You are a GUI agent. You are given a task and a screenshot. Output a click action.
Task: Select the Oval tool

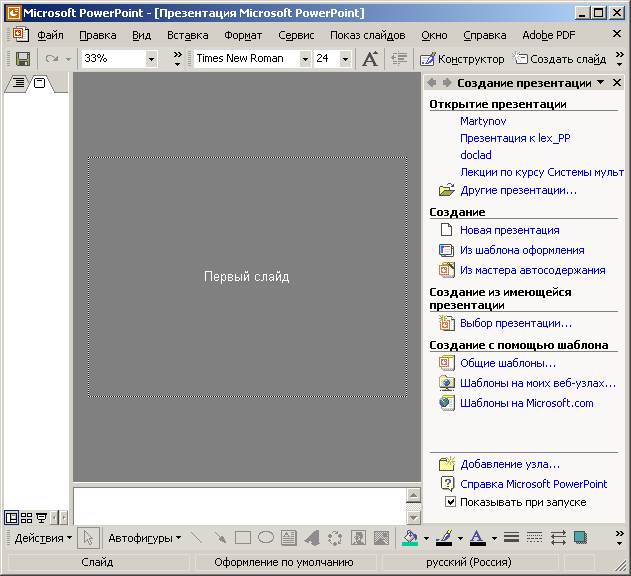[x=266, y=537]
